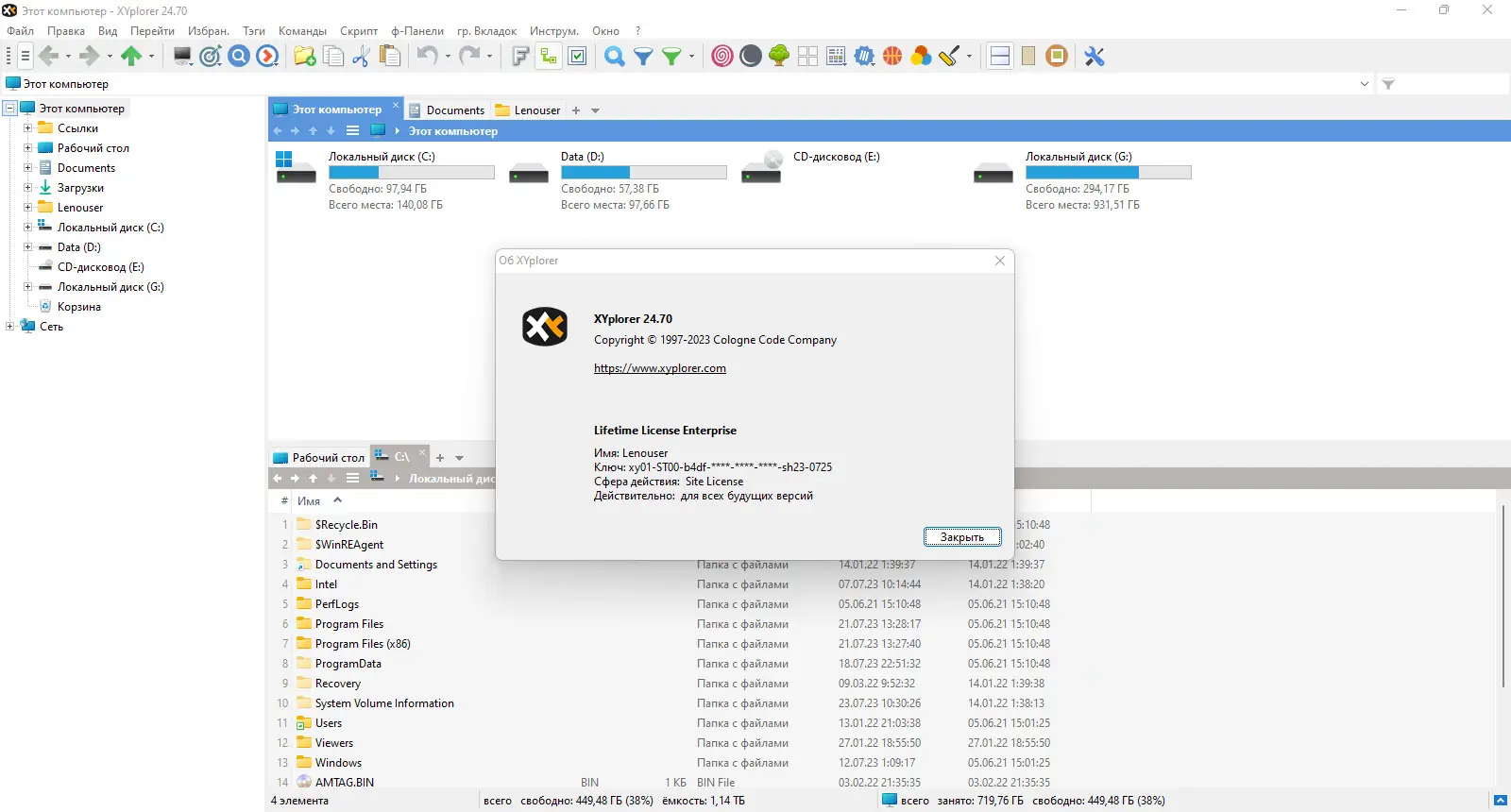Open the drives computer monitor toolbar icon
This screenshot has height=812, width=1511.
pyautogui.click(x=183, y=57)
